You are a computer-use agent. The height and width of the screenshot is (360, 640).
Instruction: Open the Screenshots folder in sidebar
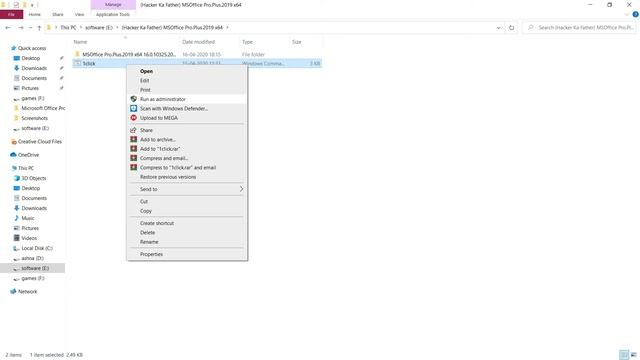click(x=35, y=118)
